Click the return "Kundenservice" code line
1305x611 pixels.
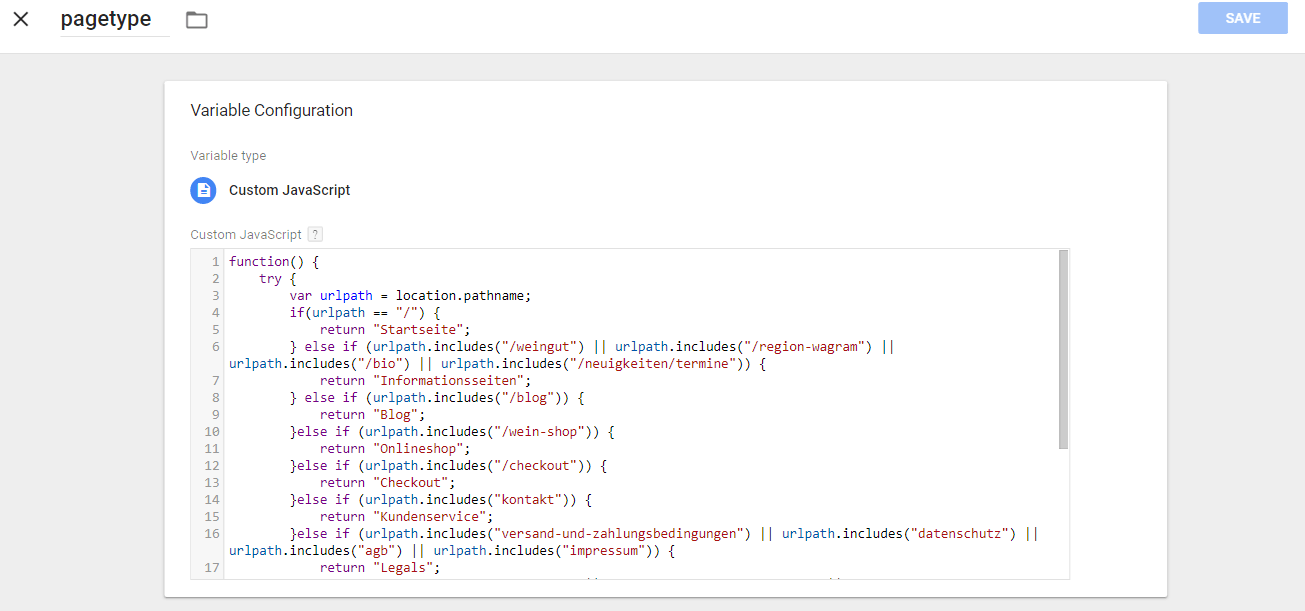pos(405,517)
